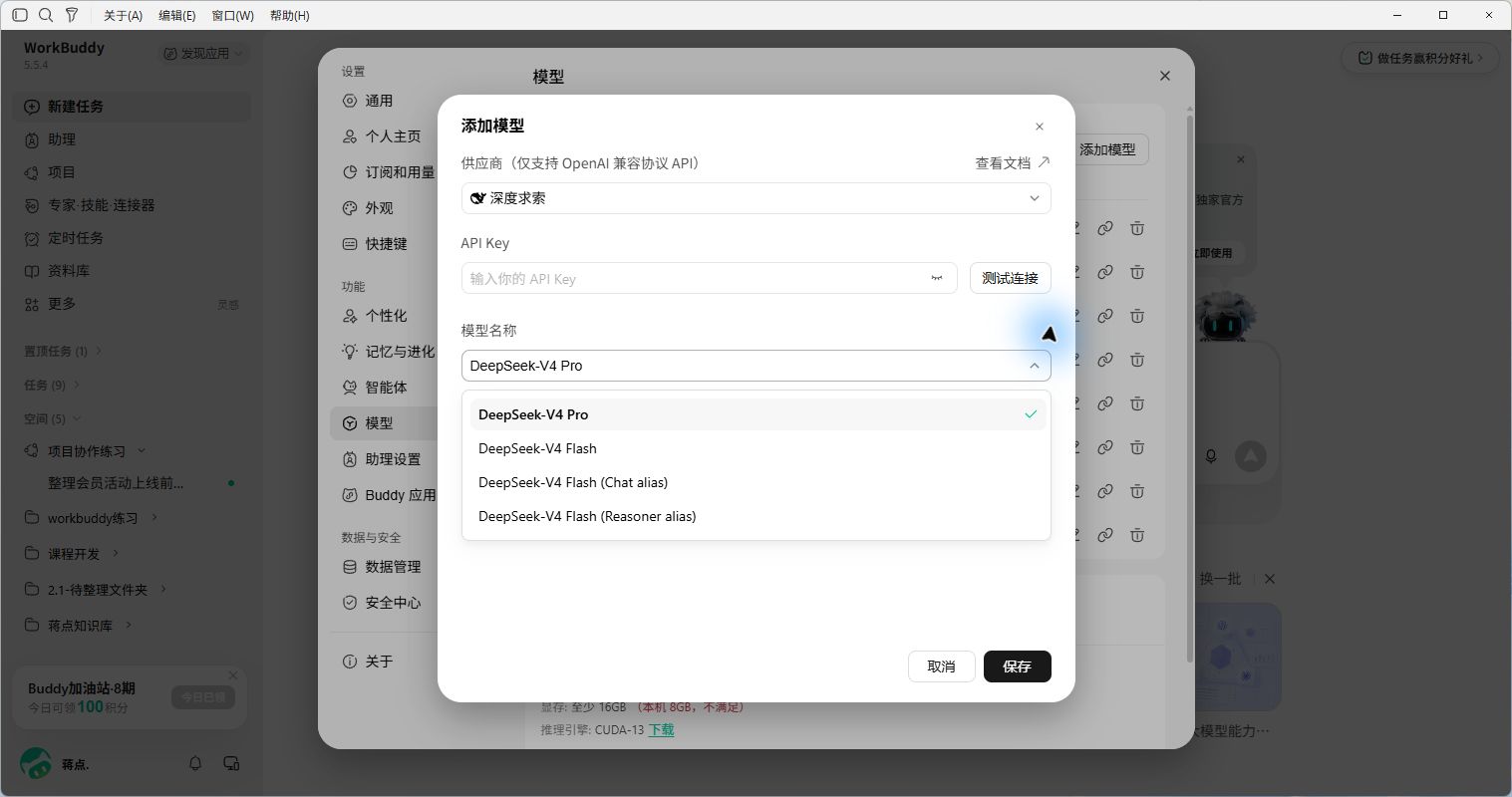
Task: Dismiss the Buddy加油站 banner with its X
Action: 233,674
